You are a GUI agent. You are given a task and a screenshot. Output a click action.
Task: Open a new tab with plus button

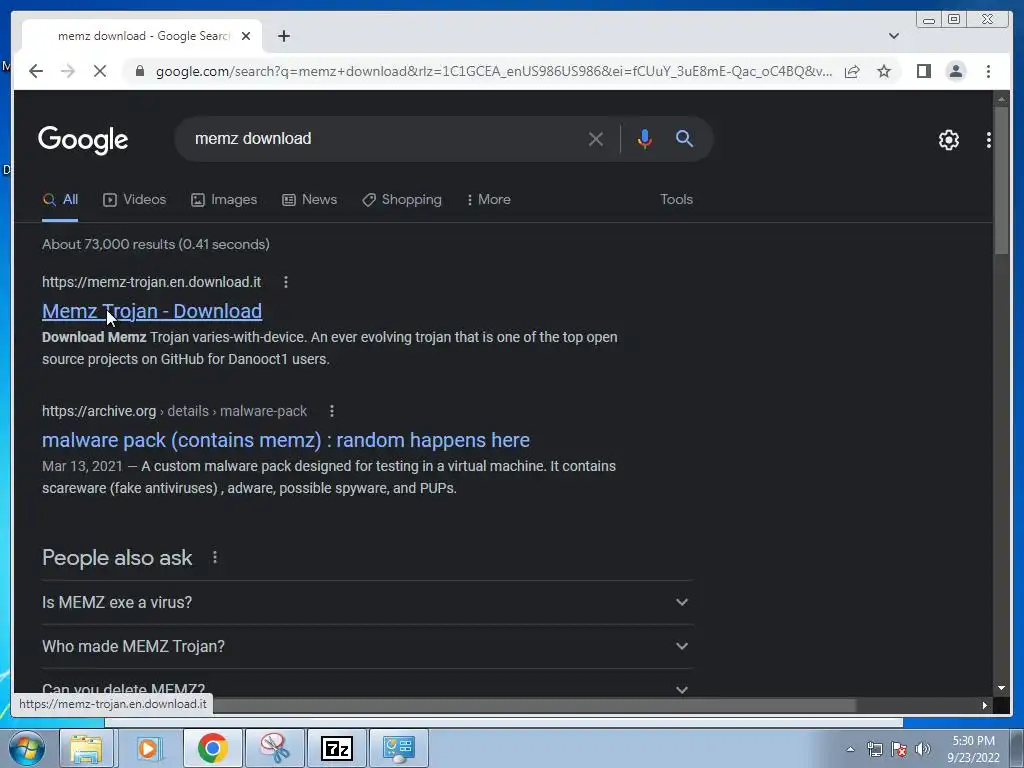[283, 36]
